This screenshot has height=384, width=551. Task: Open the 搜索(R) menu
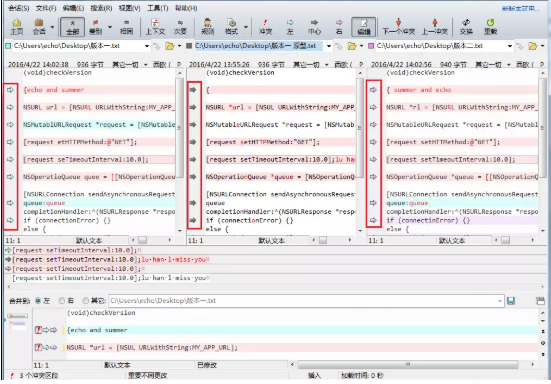point(102,8)
